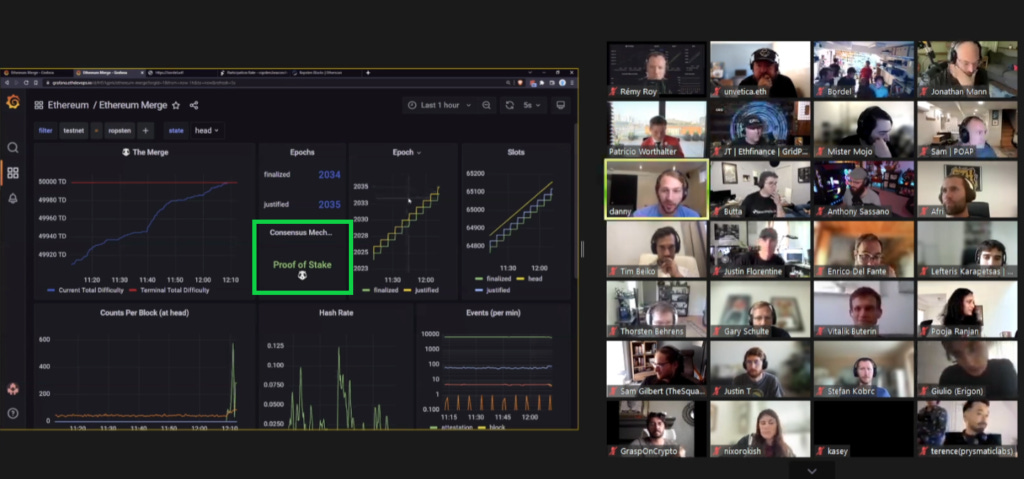
Task: Expand the more participants chevron below video grid
Action: (x=812, y=471)
